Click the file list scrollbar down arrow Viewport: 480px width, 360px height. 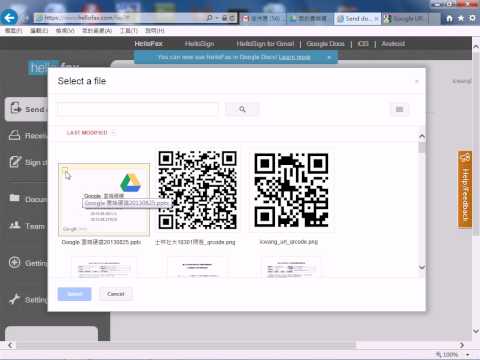point(422,267)
